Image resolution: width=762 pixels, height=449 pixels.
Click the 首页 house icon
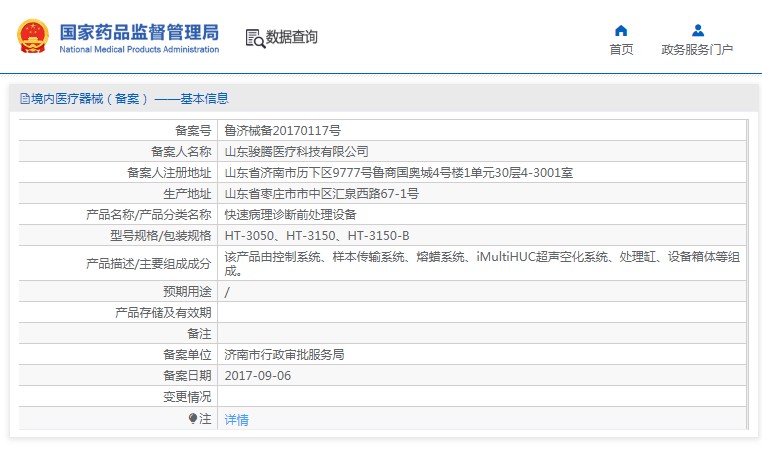(621, 30)
